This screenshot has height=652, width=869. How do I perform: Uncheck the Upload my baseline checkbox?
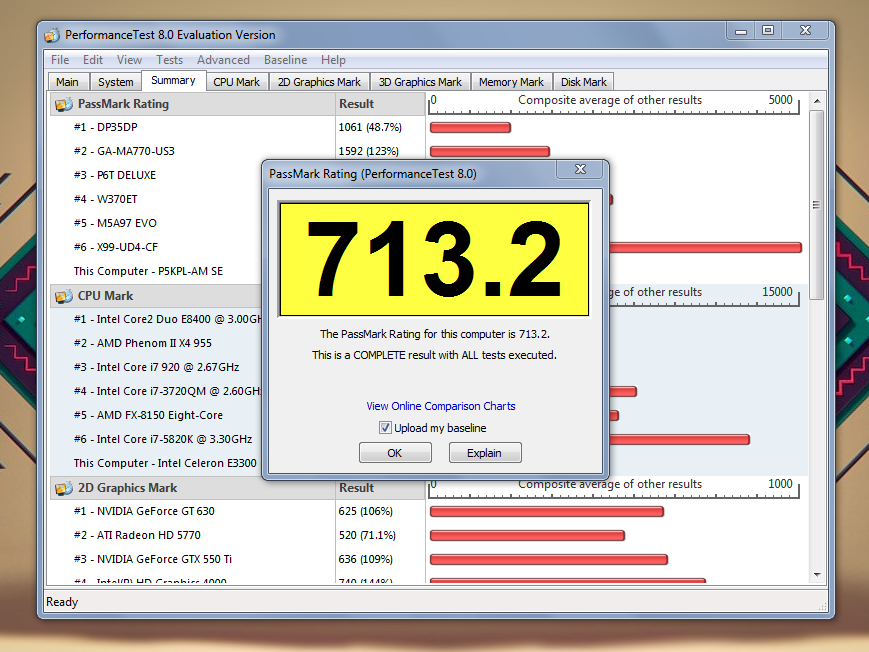click(x=385, y=428)
